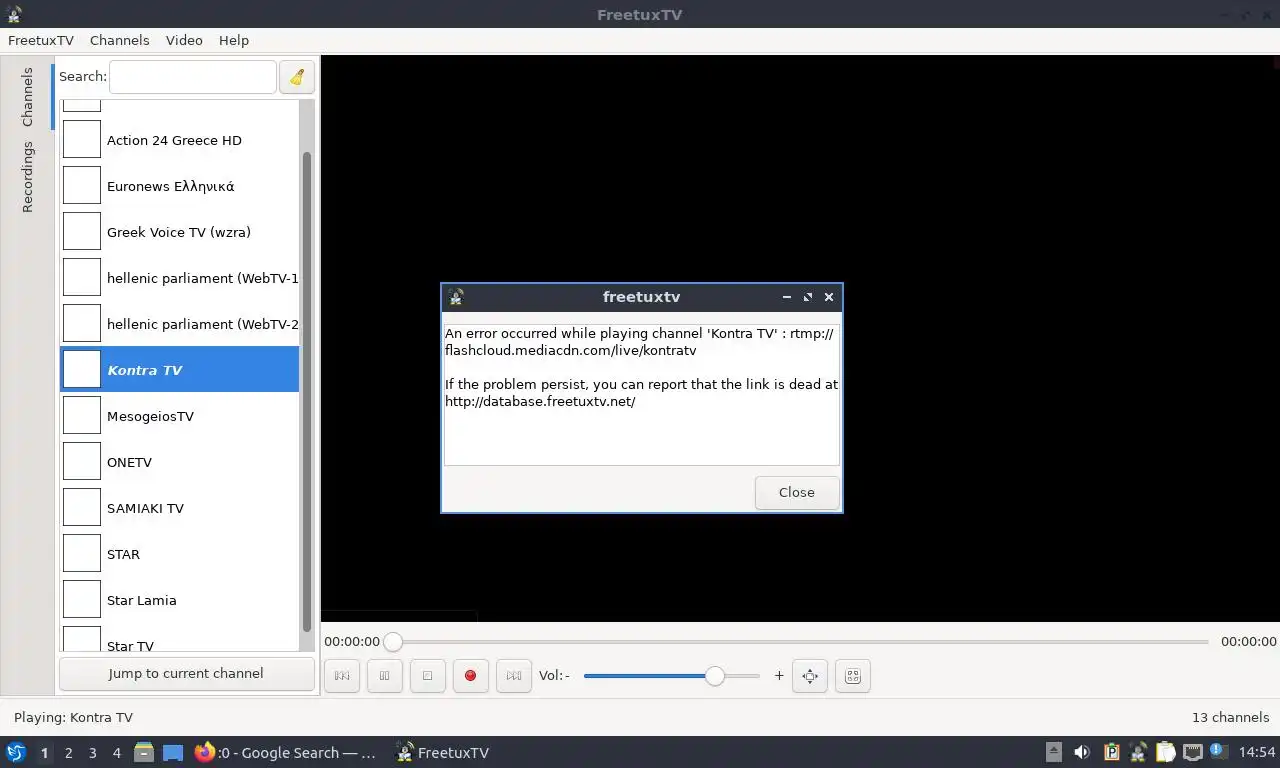Viewport: 1280px width, 768px height.
Task: Click '13 channels' status text
Action: [x=1231, y=717]
